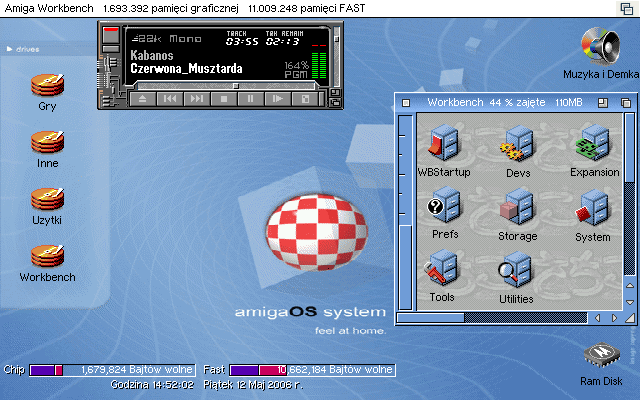Click the small flat button under the red button

111,49
